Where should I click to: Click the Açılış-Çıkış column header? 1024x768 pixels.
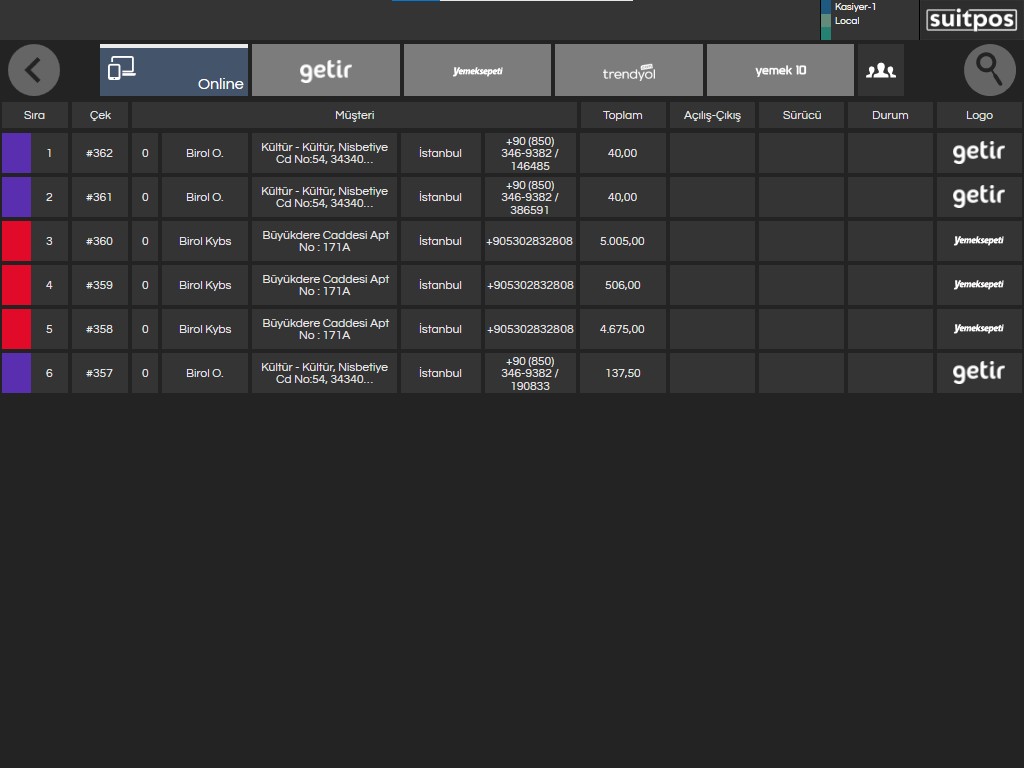click(712, 115)
